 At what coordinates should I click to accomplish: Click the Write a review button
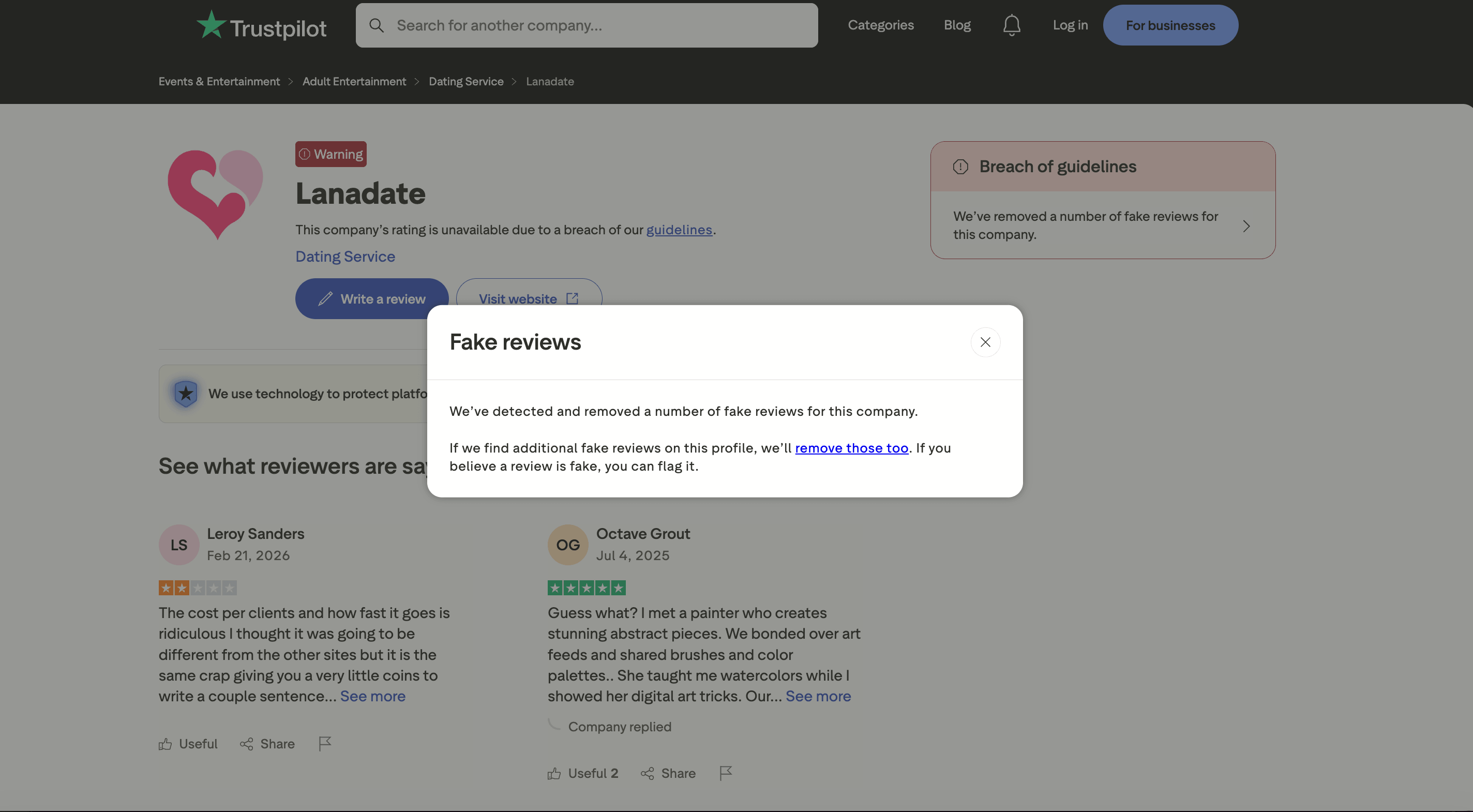pyautogui.click(x=372, y=298)
